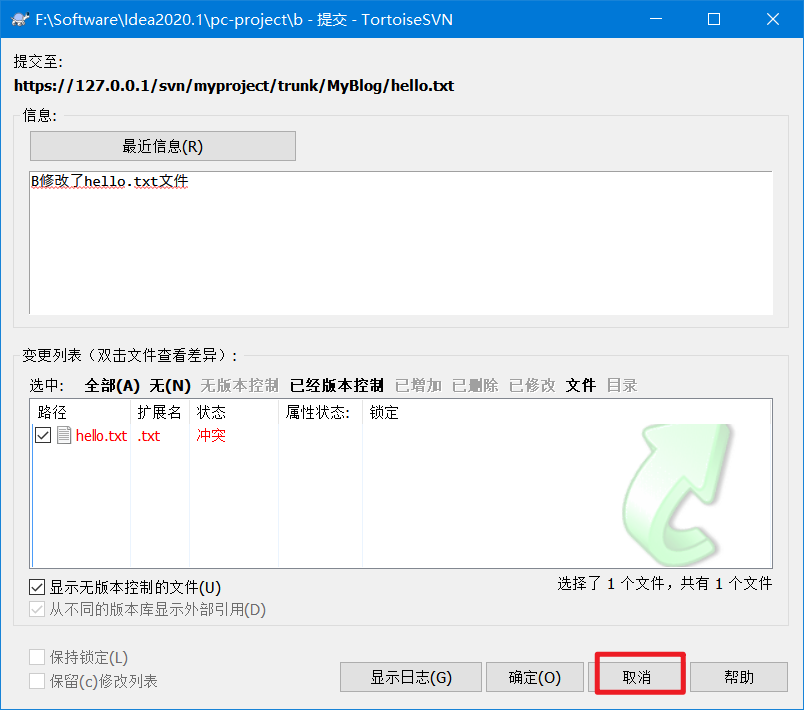Image resolution: width=804 pixels, height=710 pixels.
Task: Uncheck the hello.txt file checkbox
Action: [43, 435]
